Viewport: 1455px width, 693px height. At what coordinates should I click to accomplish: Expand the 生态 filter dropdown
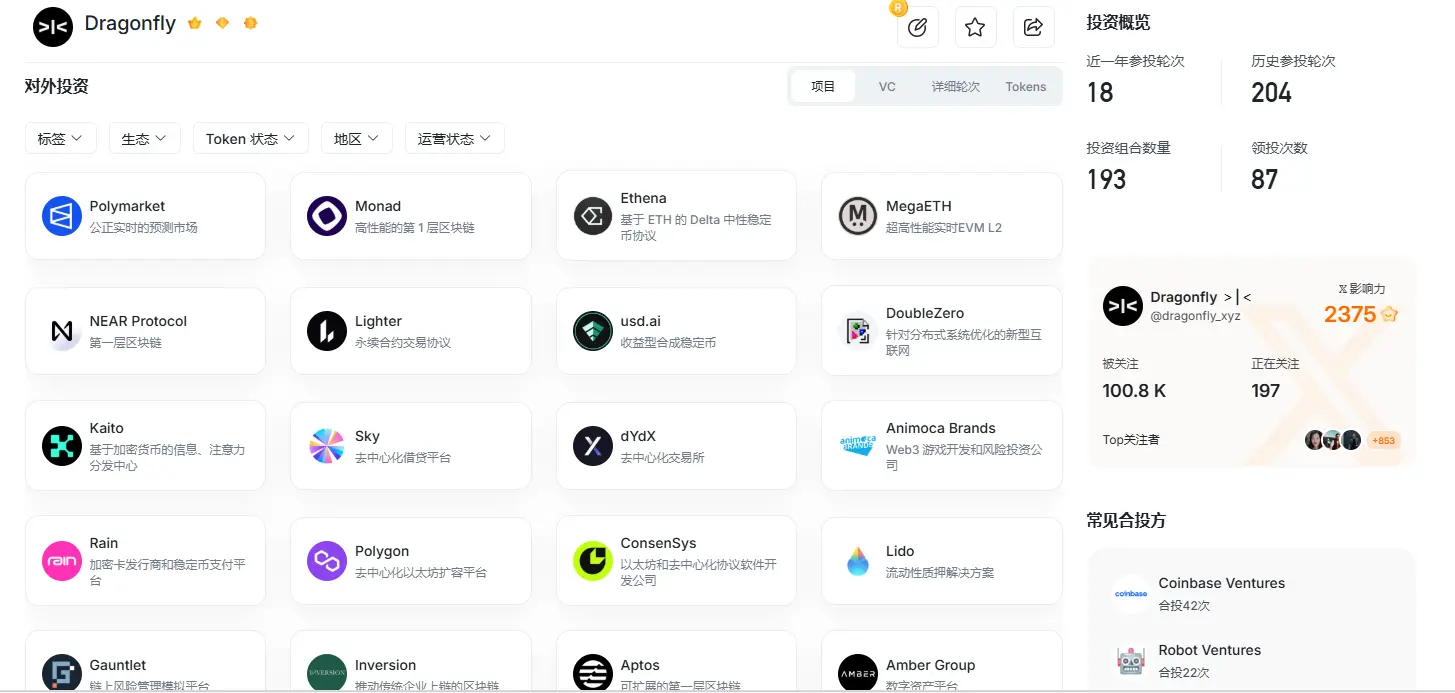coord(144,138)
